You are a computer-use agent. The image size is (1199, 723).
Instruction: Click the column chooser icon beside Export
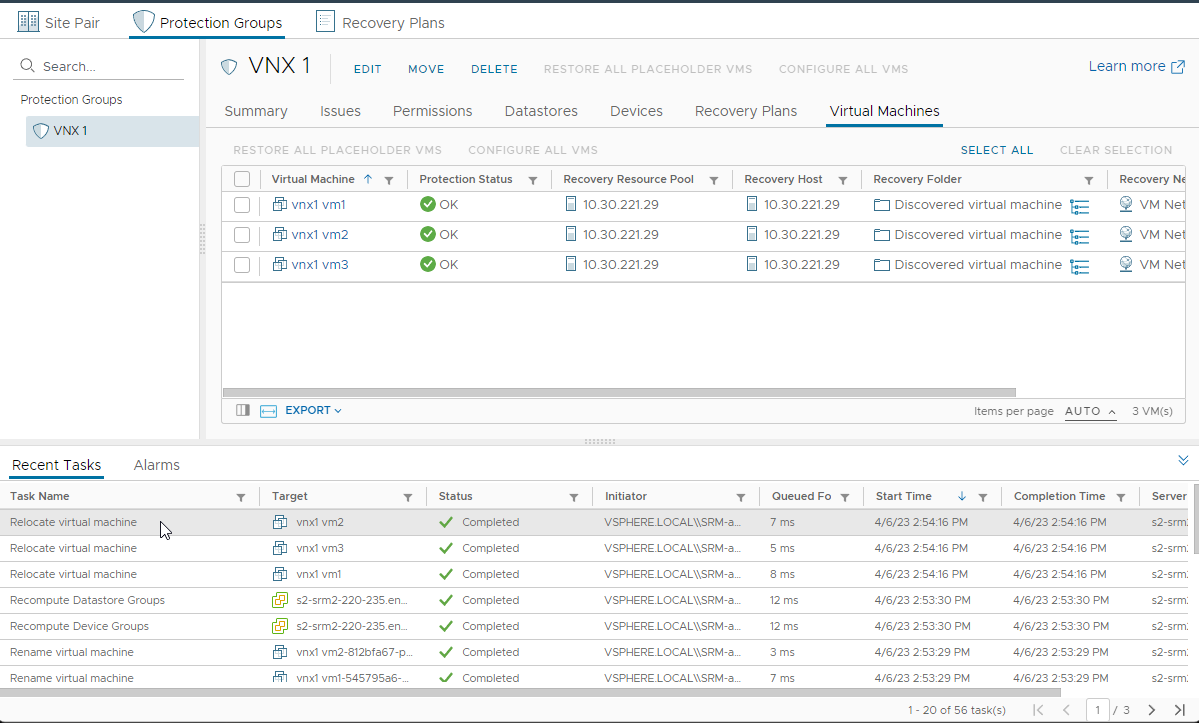tap(242, 410)
